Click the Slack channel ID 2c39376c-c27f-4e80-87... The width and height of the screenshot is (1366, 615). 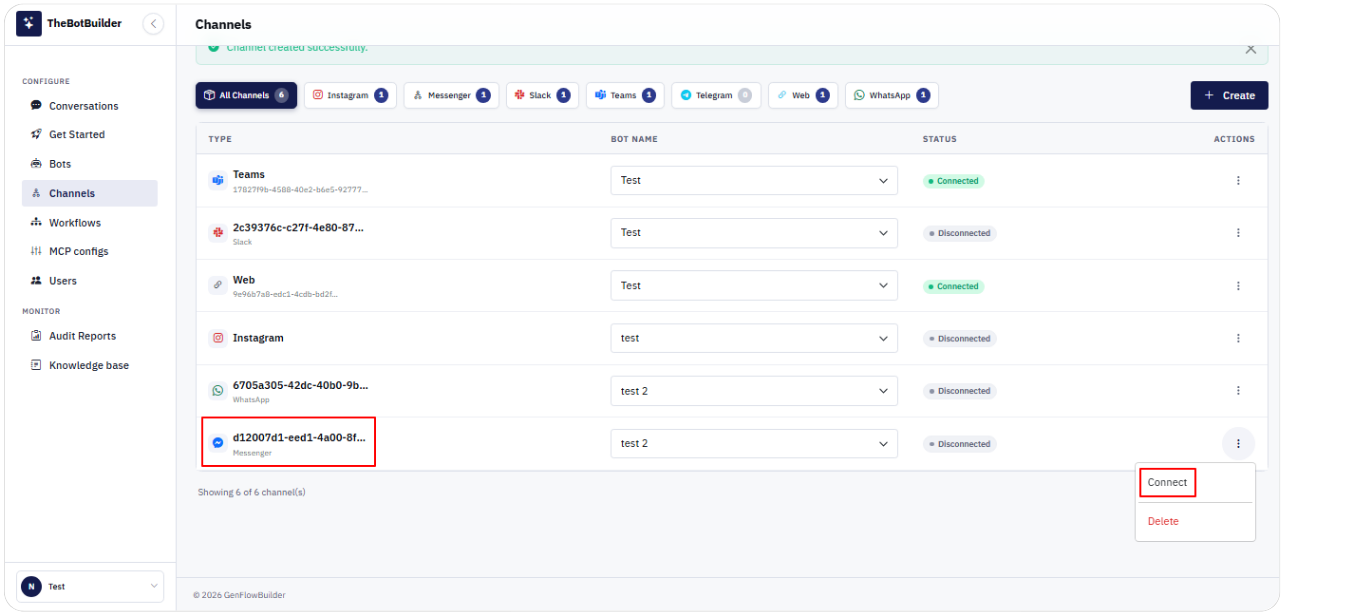tap(299, 227)
